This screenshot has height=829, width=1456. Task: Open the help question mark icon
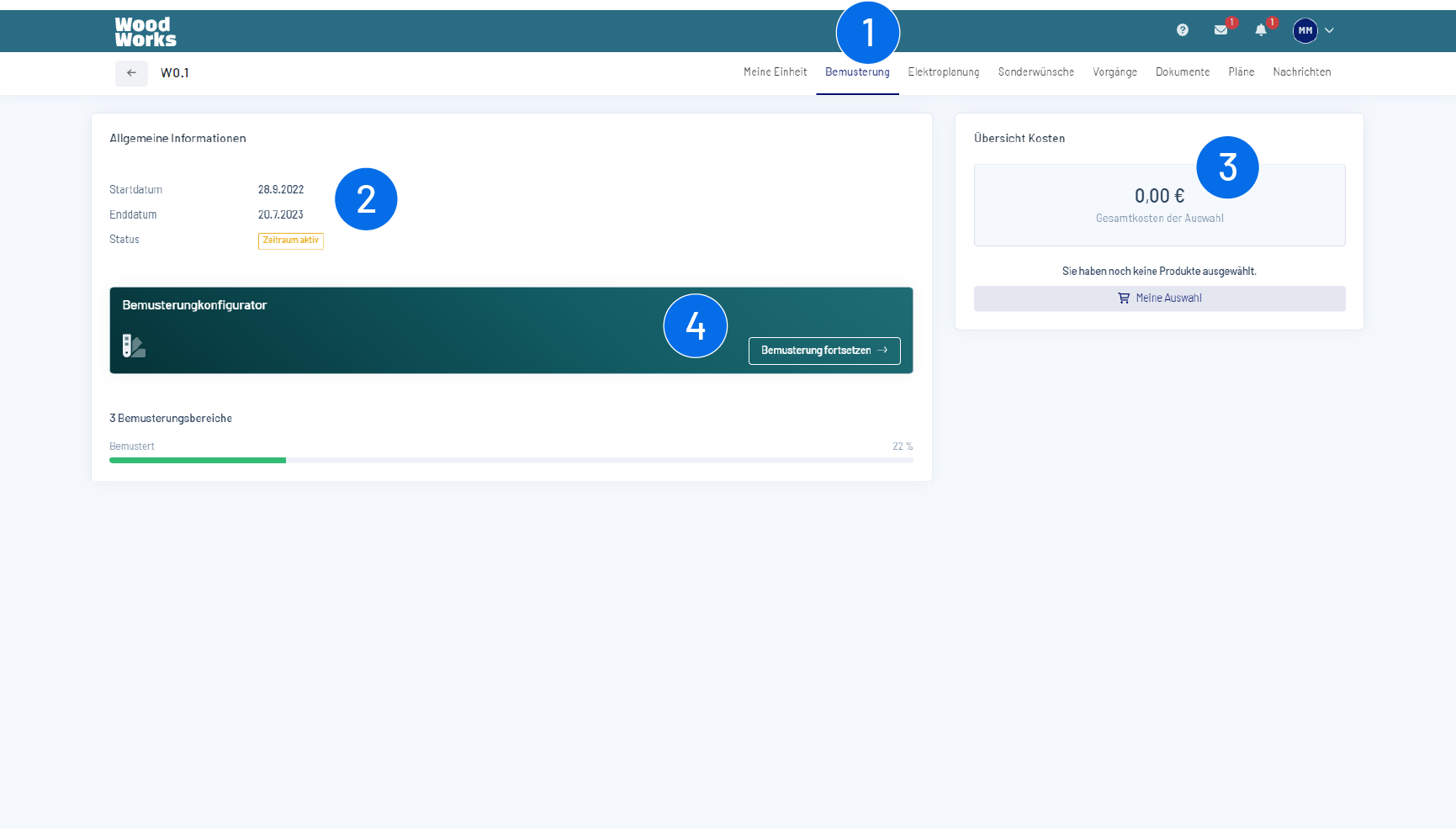1183,30
